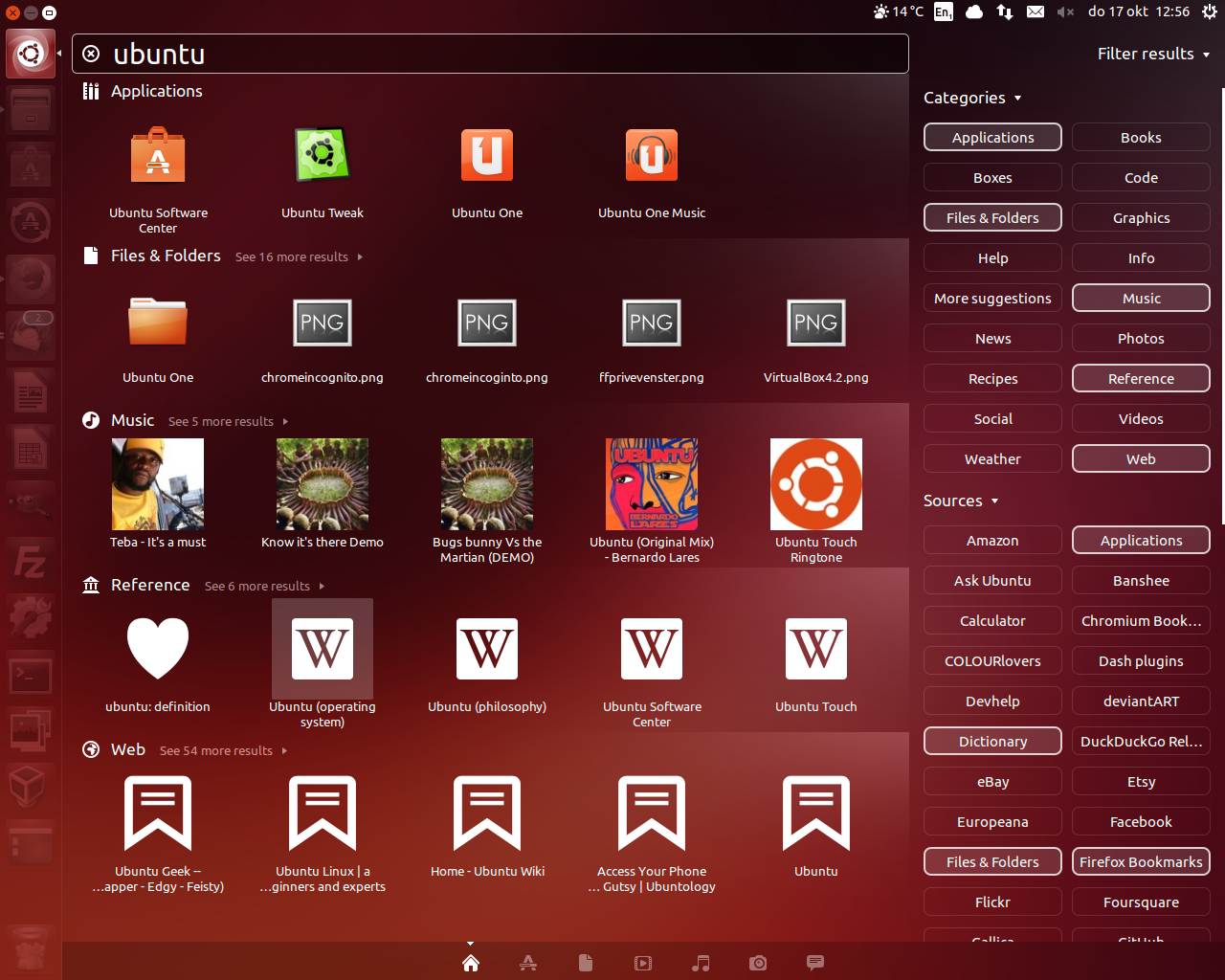Open the Home - Ubuntu Wiki bookmark
This screenshot has height=980, width=1225.
pyautogui.click(x=487, y=814)
